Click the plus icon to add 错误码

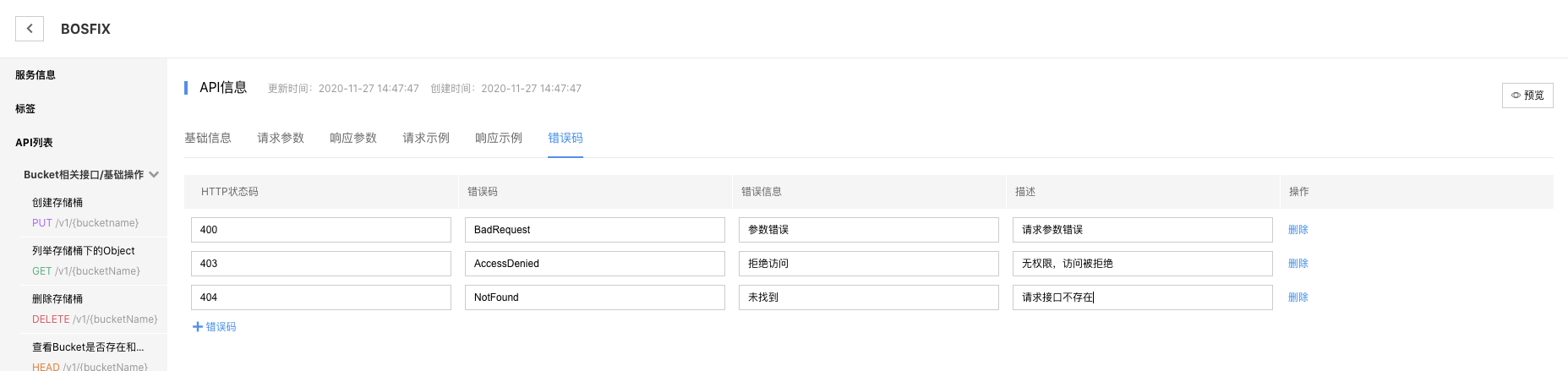198,327
